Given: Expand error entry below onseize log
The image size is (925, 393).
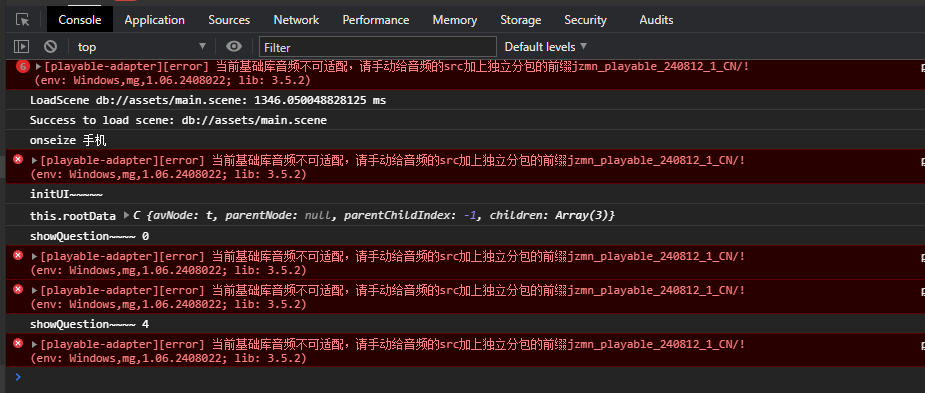Looking at the screenshot, I should click(x=34, y=160).
